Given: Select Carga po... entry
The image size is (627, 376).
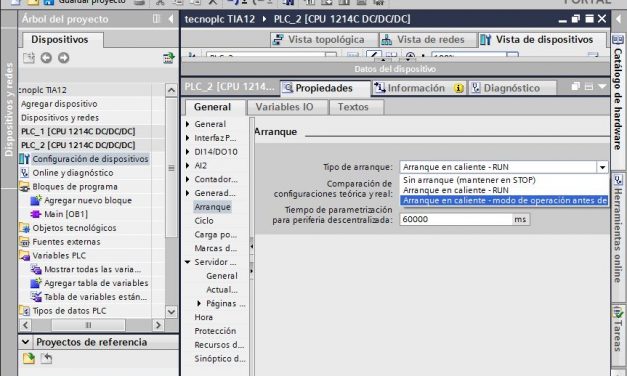Looking at the screenshot, I should pos(215,235).
